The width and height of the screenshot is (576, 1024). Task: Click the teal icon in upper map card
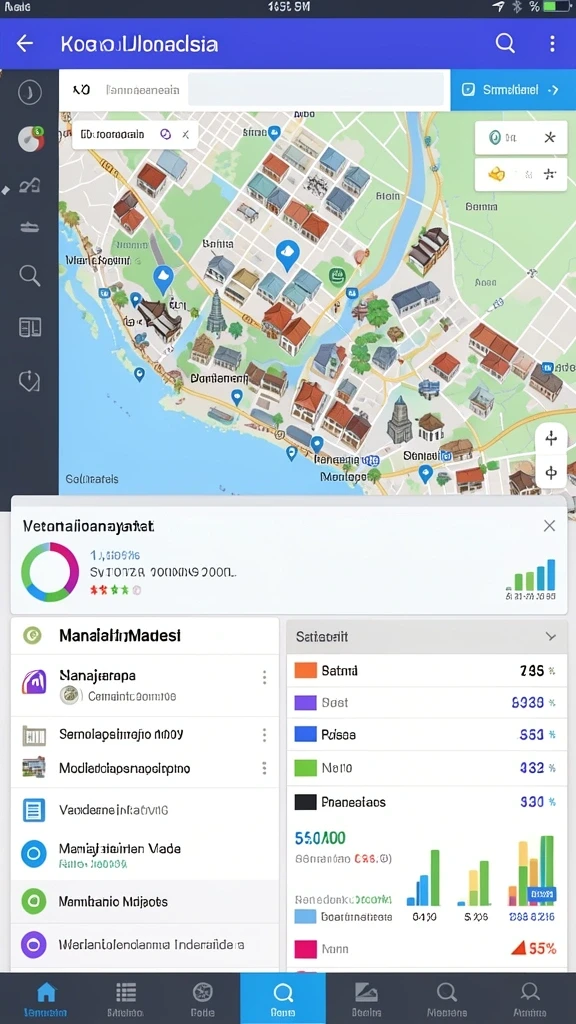(x=494, y=138)
